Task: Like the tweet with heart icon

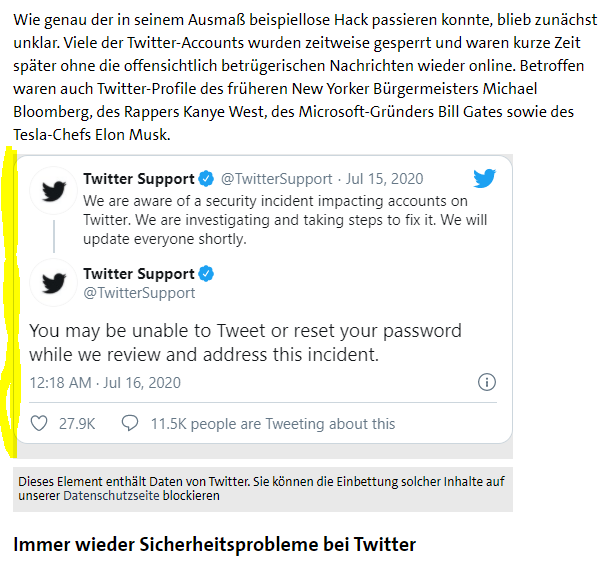Action: coord(39,423)
